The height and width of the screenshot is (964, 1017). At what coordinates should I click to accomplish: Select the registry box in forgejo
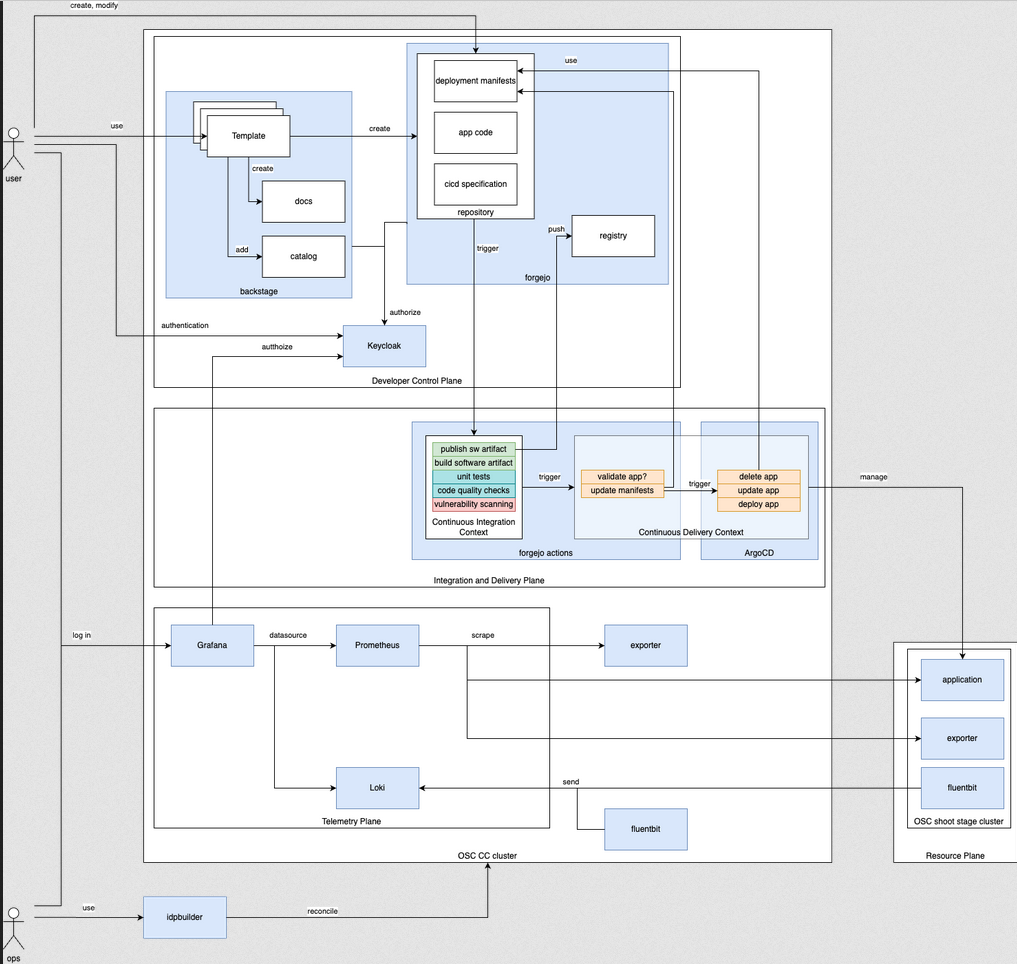pos(613,236)
